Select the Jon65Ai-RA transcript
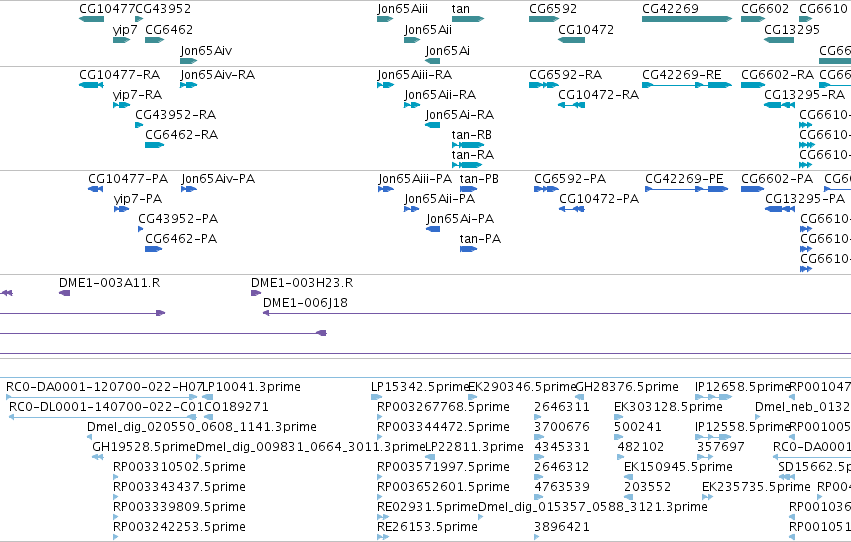 point(433,125)
